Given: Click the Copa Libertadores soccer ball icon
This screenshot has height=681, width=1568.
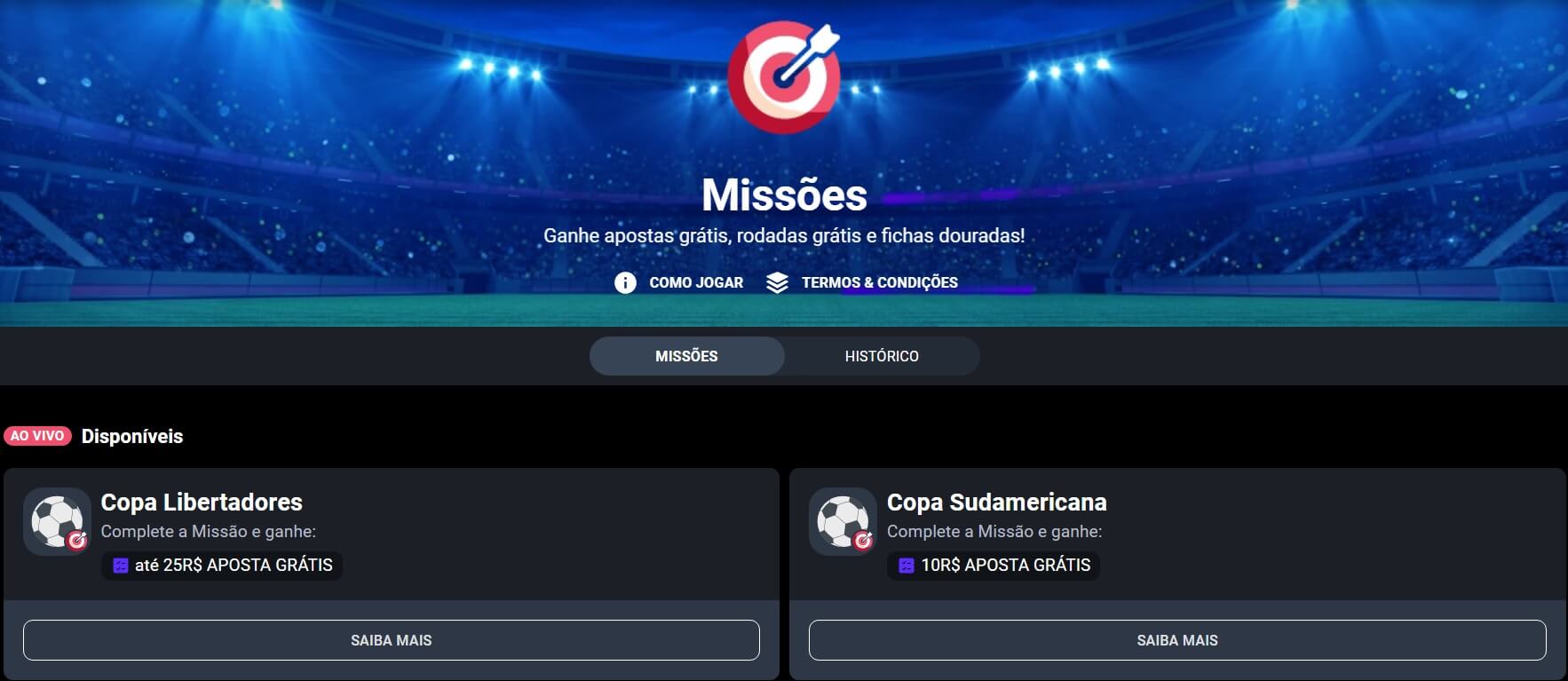Looking at the screenshot, I should point(58,521).
